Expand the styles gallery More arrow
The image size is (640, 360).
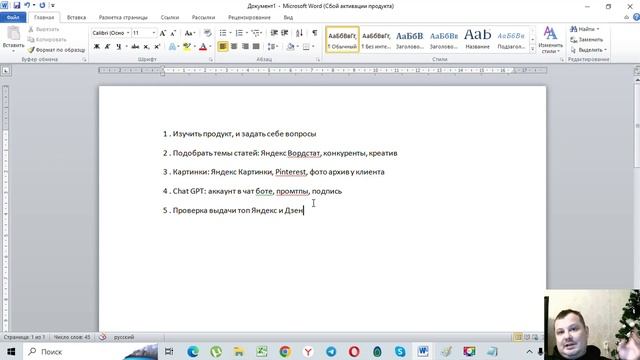click(532, 49)
